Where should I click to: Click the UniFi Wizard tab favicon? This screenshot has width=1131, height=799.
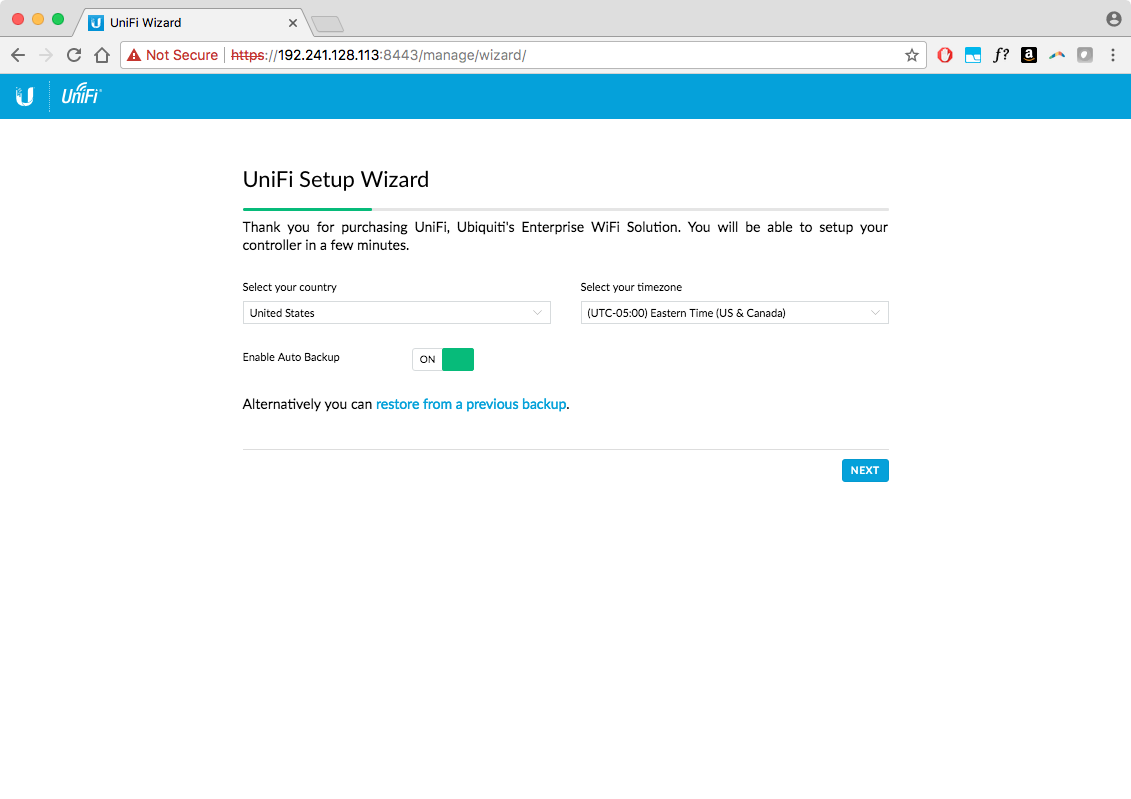[x=96, y=23]
